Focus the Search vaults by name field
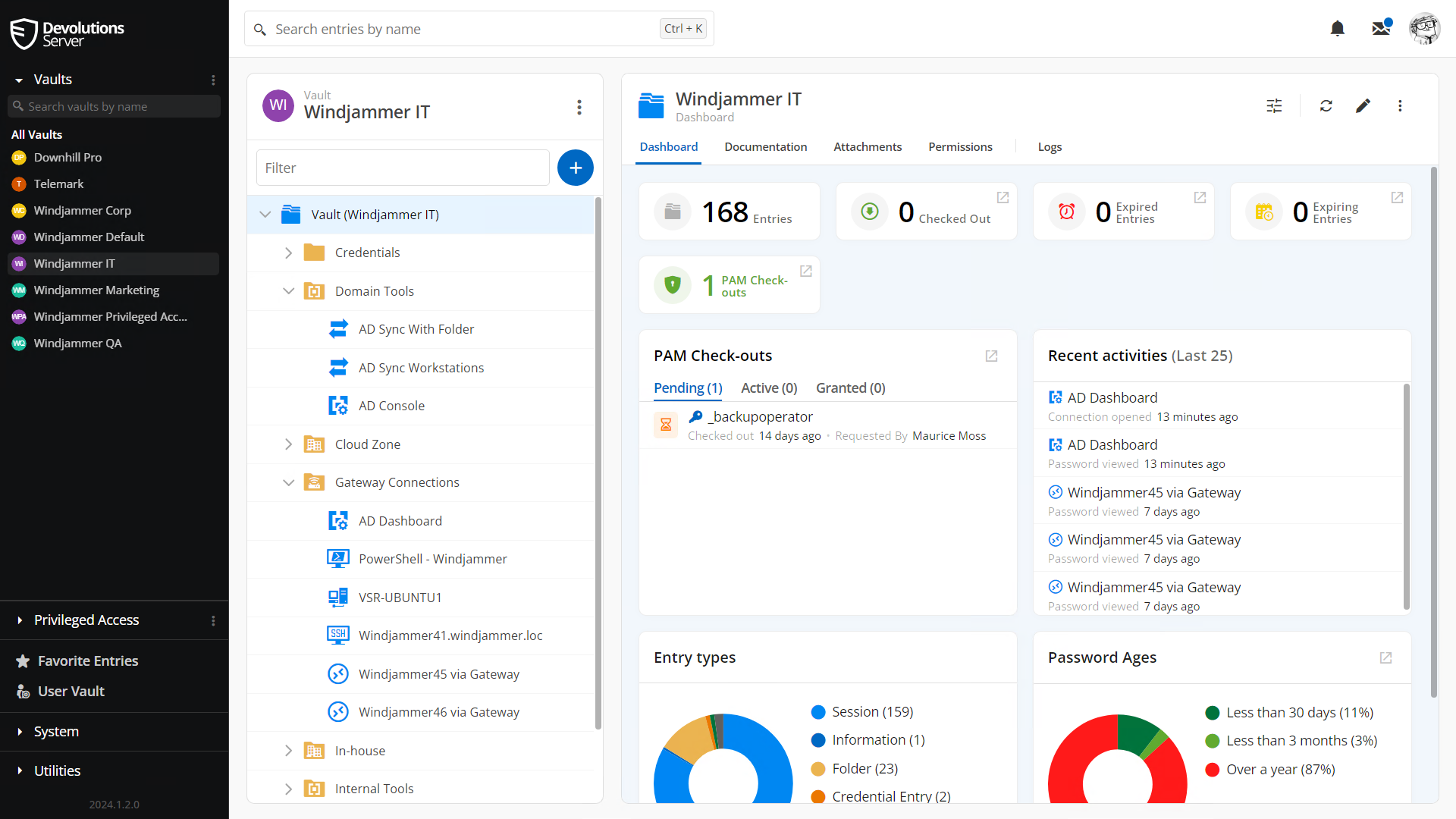 pos(114,107)
